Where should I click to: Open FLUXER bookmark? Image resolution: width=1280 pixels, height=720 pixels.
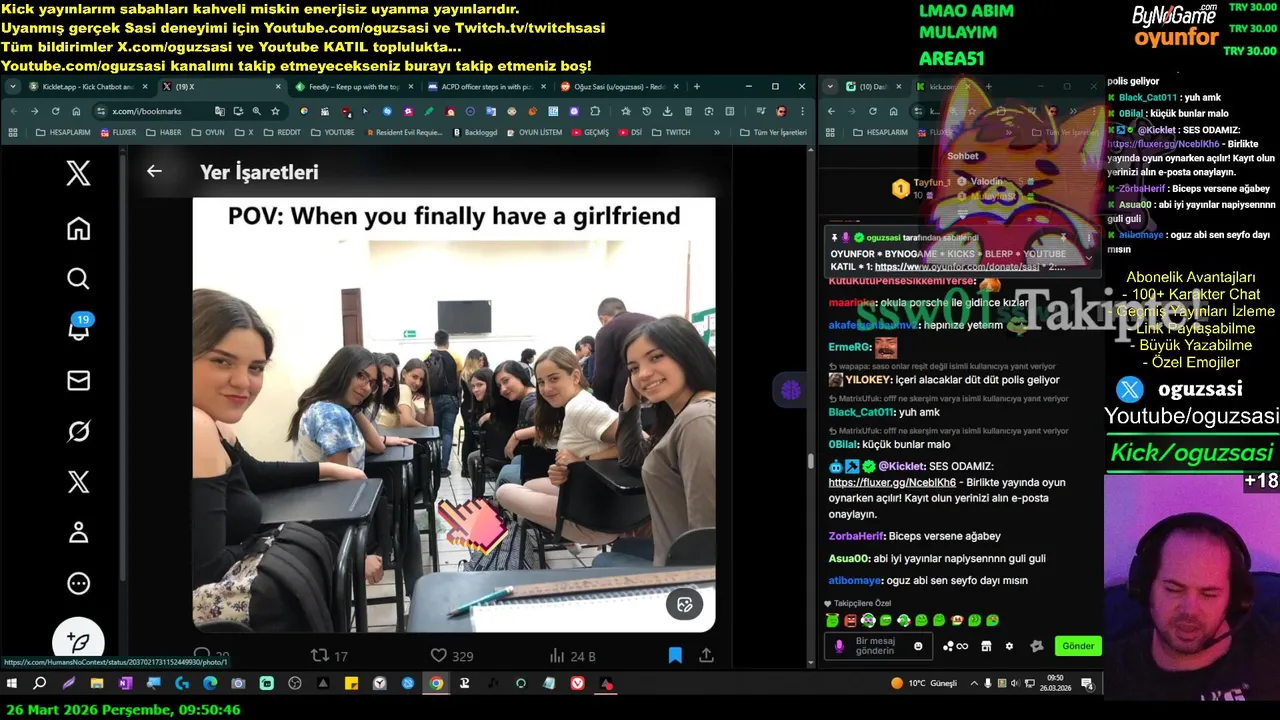click(117, 132)
